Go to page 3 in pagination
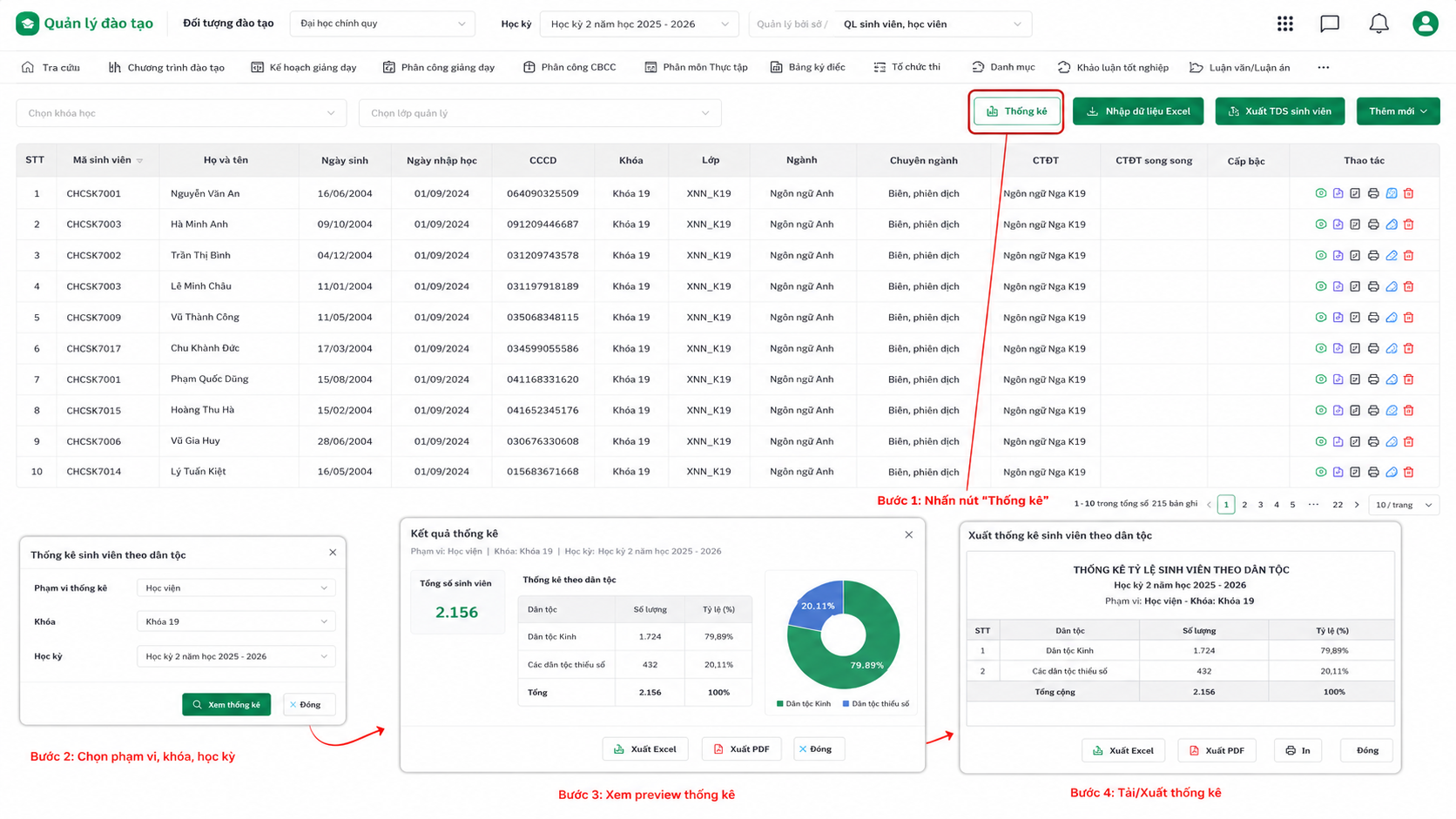The width and height of the screenshot is (1456, 819). 1260,505
